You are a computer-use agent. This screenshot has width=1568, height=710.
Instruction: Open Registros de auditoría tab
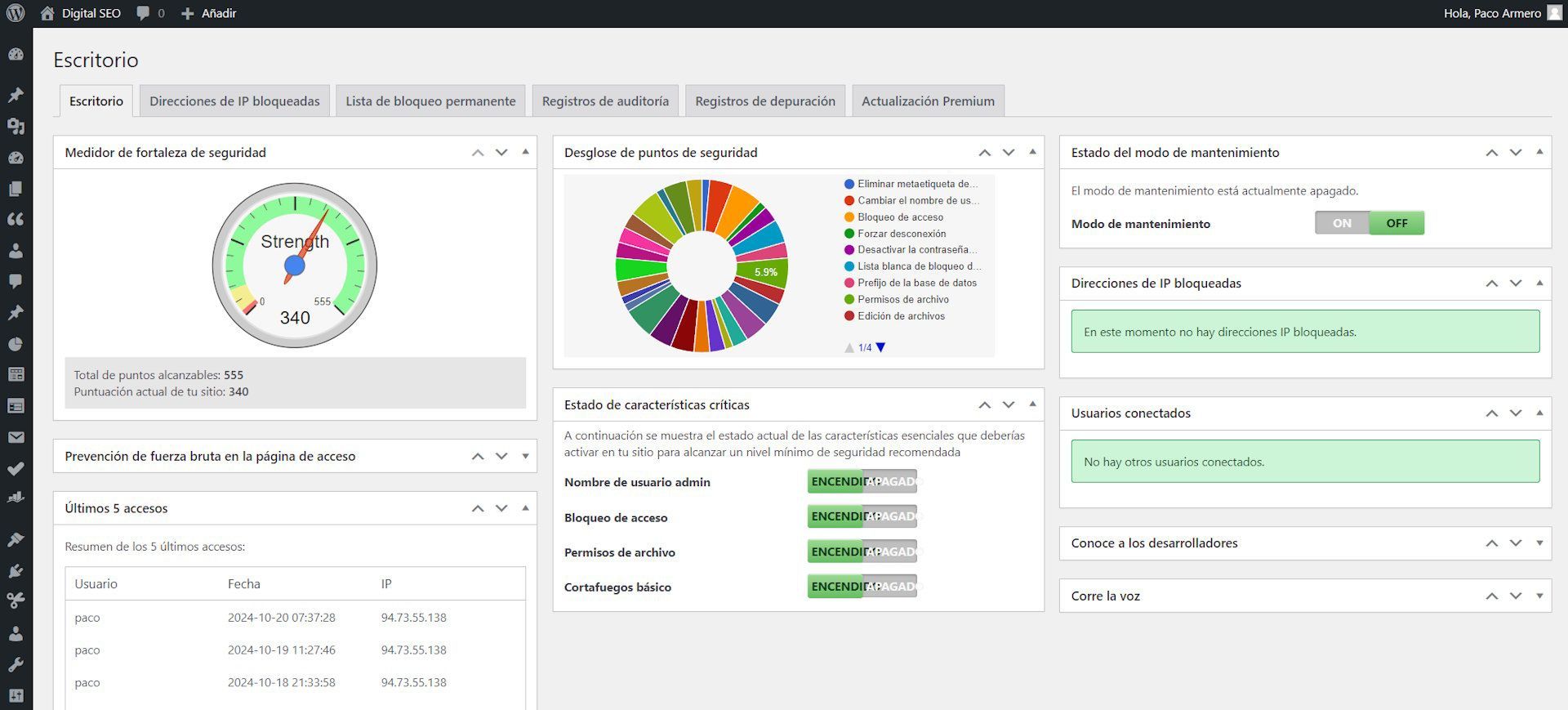[x=605, y=101]
